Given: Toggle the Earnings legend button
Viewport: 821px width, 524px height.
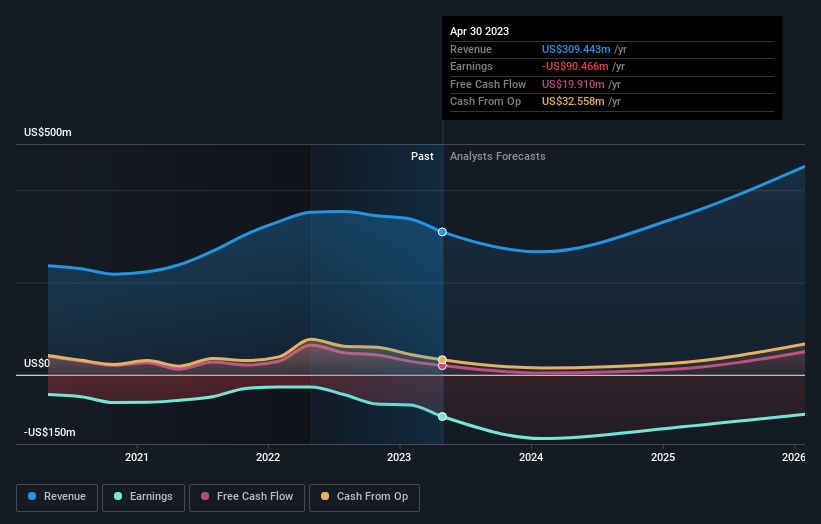Looking at the screenshot, I should pos(143,497).
